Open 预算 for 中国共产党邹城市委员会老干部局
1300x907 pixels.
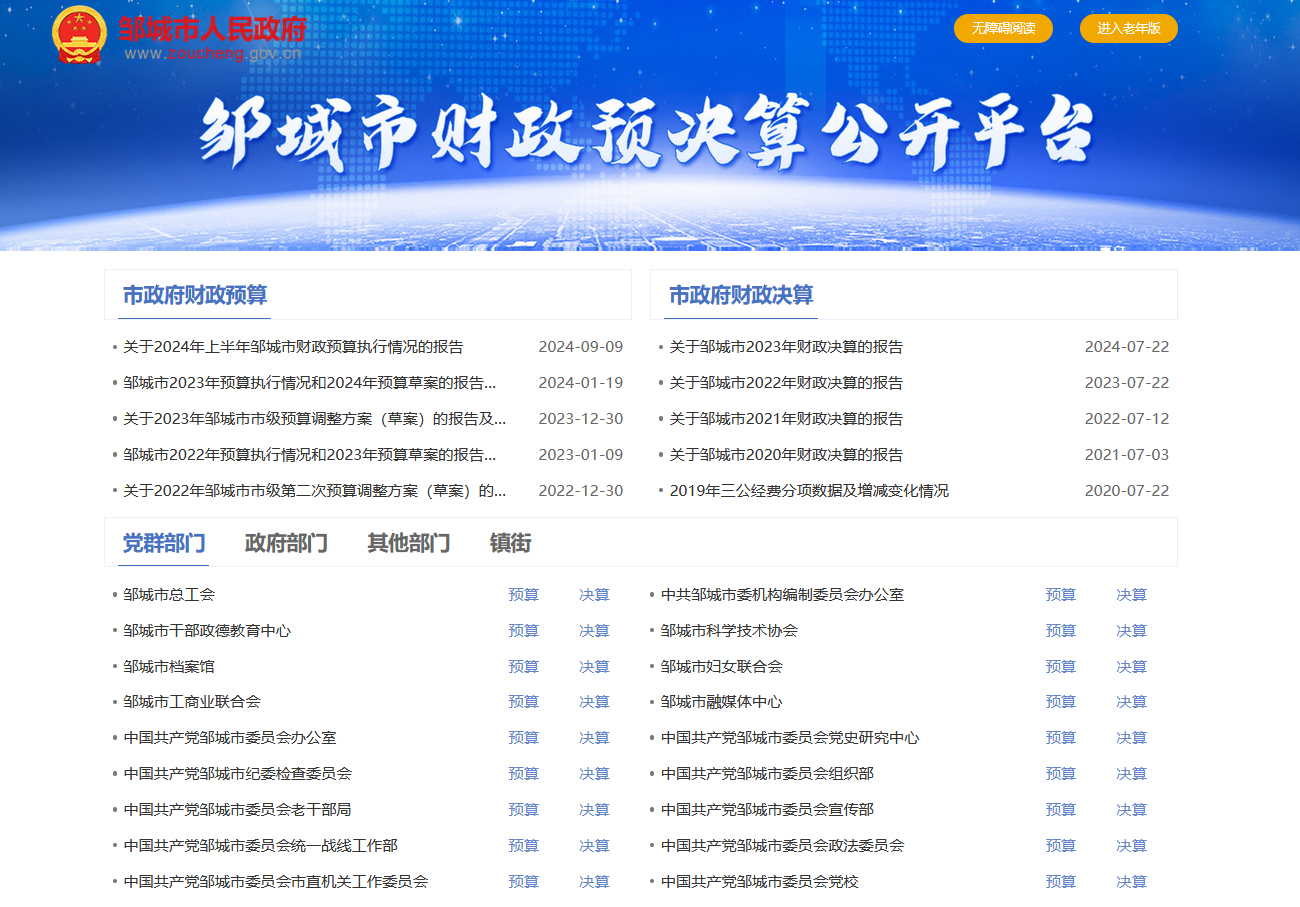pos(523,810)
